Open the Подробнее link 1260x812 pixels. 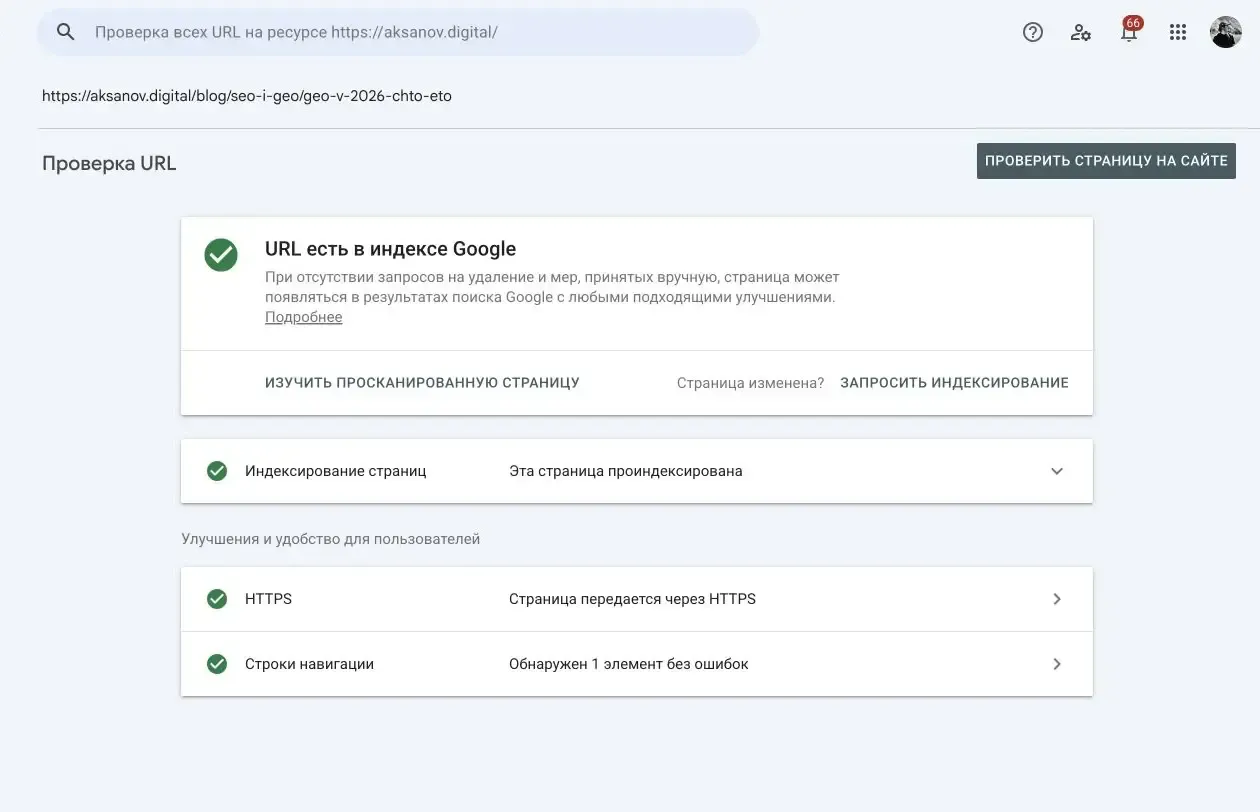coord(304,317)
